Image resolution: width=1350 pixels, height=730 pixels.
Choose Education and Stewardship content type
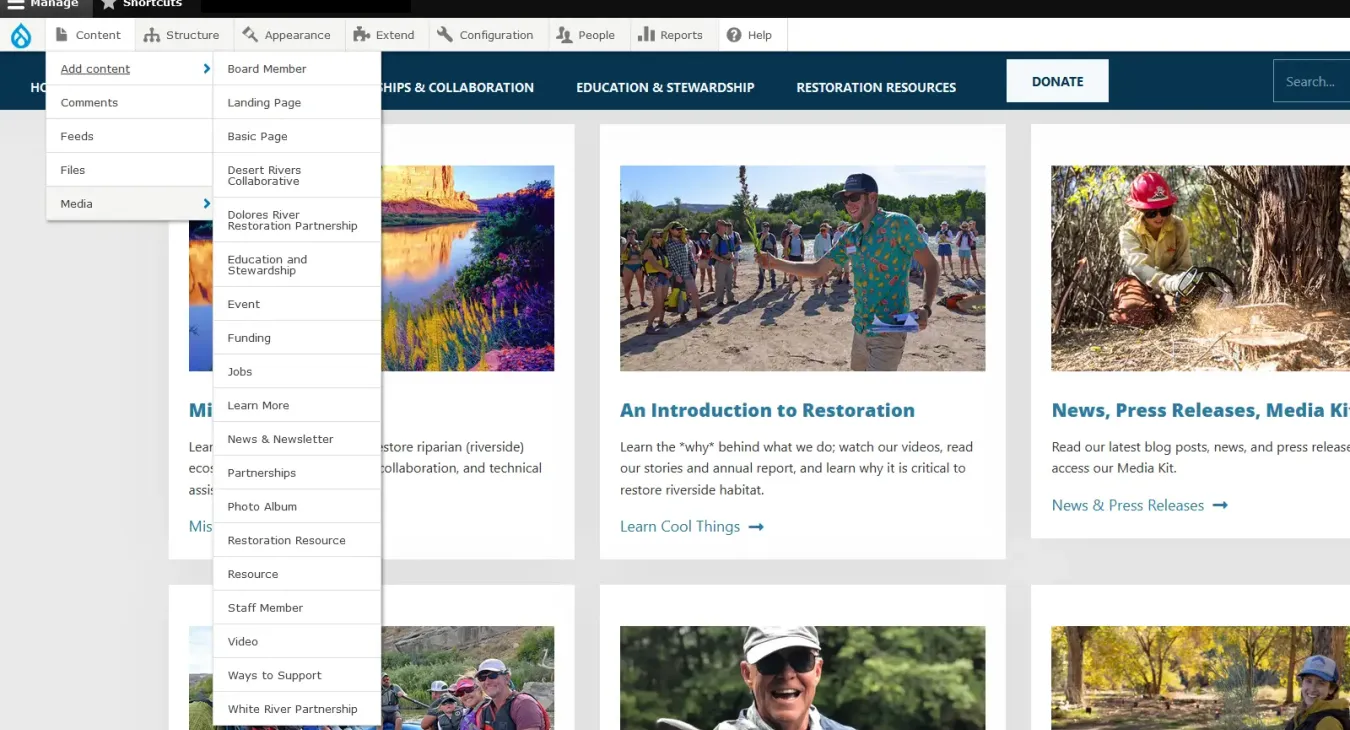click(x=297, y=265)
